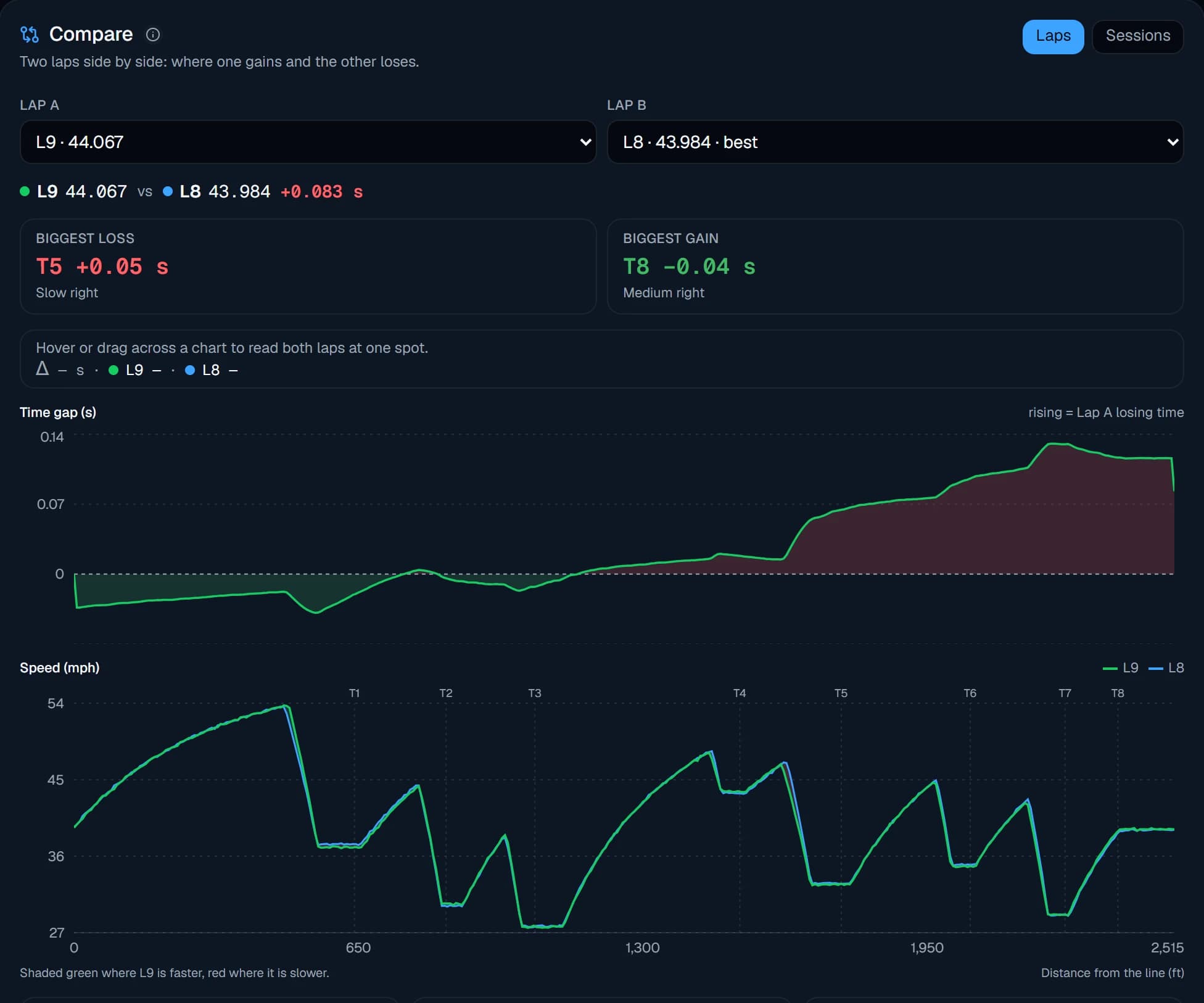Open the Compare info tooltip icon
The height and width of the screenshot is (1003, 1204).
(x=152, y=35)
